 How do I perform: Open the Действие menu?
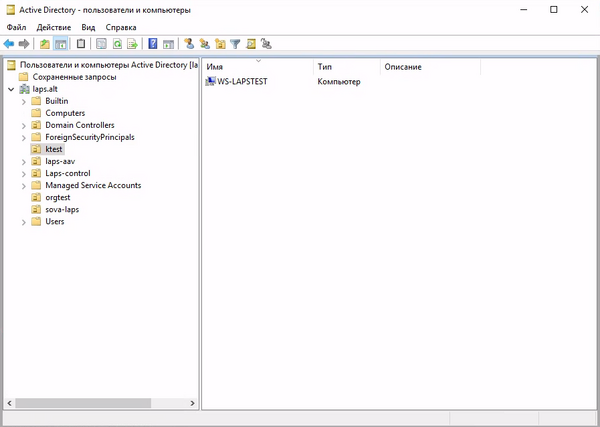click(54, 28)
